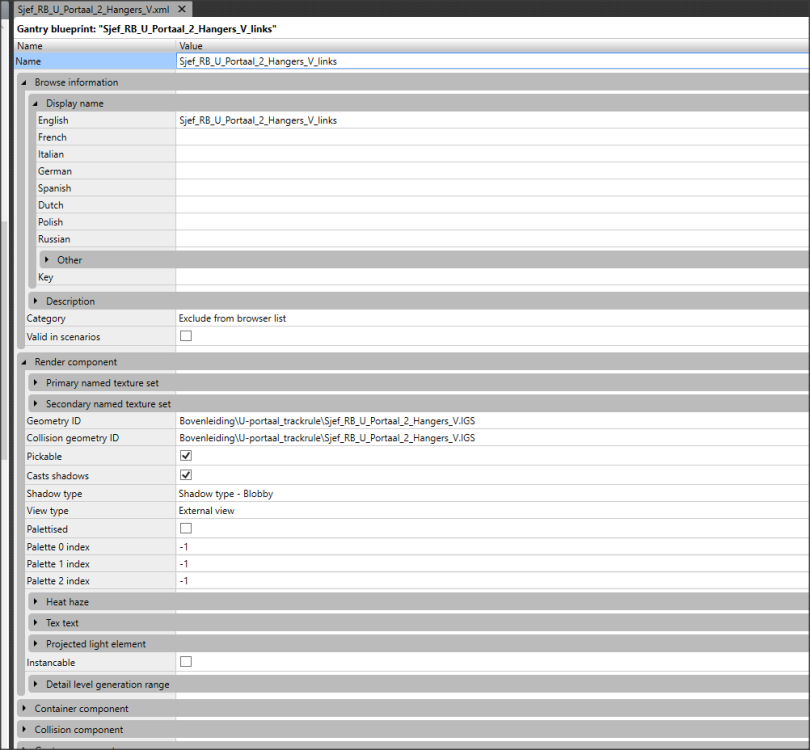Close the Sjef_RB_U_Portaal_2_Hangers_V.xml tab
Viewport: 810px width, 750px height.
[181, 8]
